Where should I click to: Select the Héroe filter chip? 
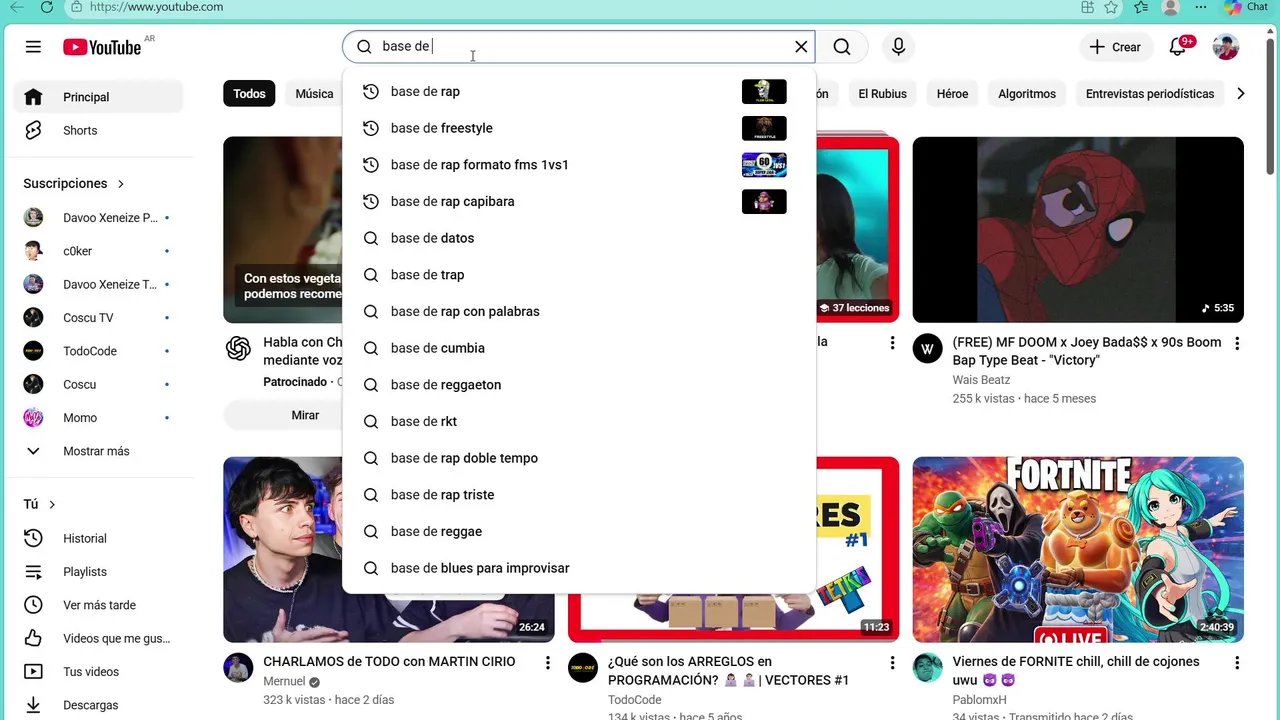[952, 94]
